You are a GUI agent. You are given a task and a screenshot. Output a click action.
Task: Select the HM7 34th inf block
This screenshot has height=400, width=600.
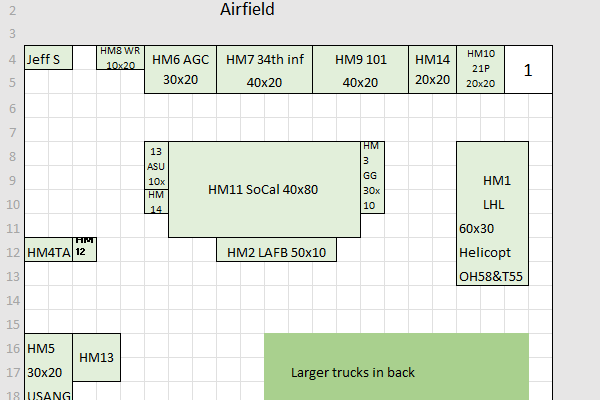pos(264,69)
